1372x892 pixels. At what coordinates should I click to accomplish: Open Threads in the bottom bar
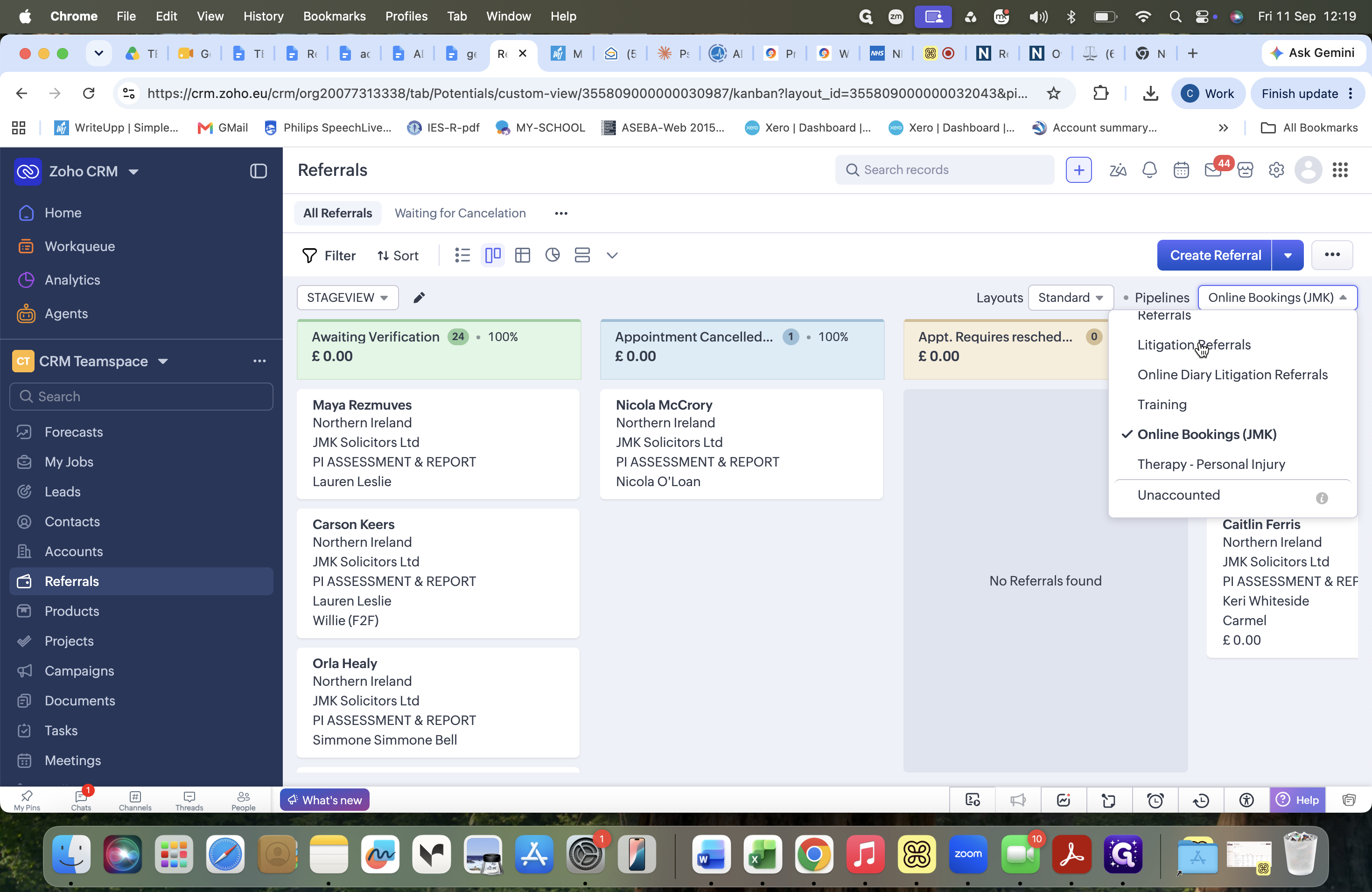(189, 801)
